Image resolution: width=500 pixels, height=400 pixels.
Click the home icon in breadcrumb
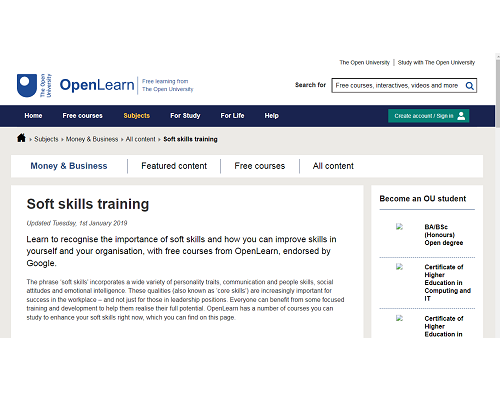21,138
